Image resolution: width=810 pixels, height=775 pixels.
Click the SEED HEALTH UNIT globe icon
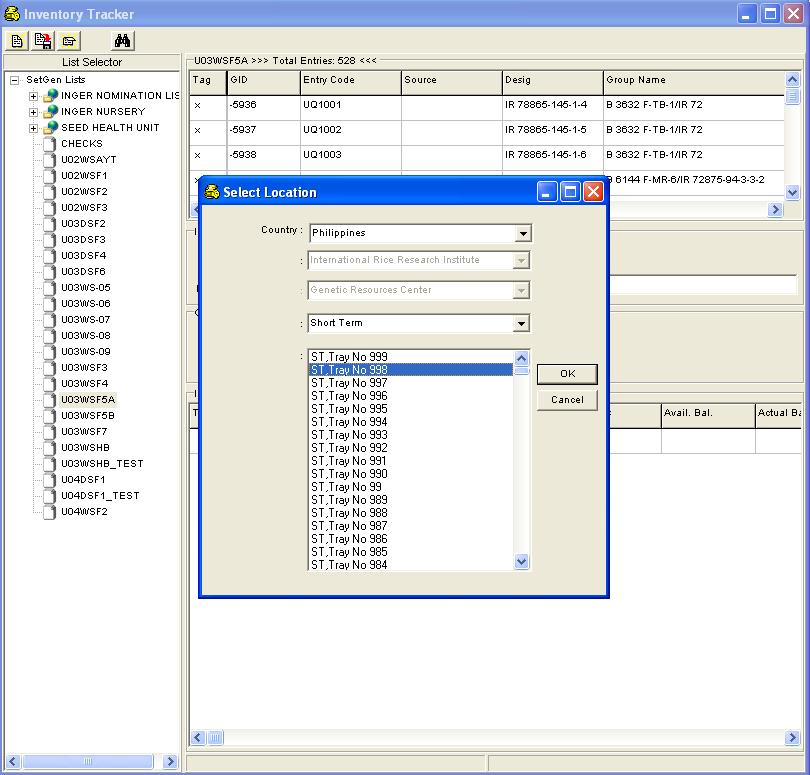51,128
